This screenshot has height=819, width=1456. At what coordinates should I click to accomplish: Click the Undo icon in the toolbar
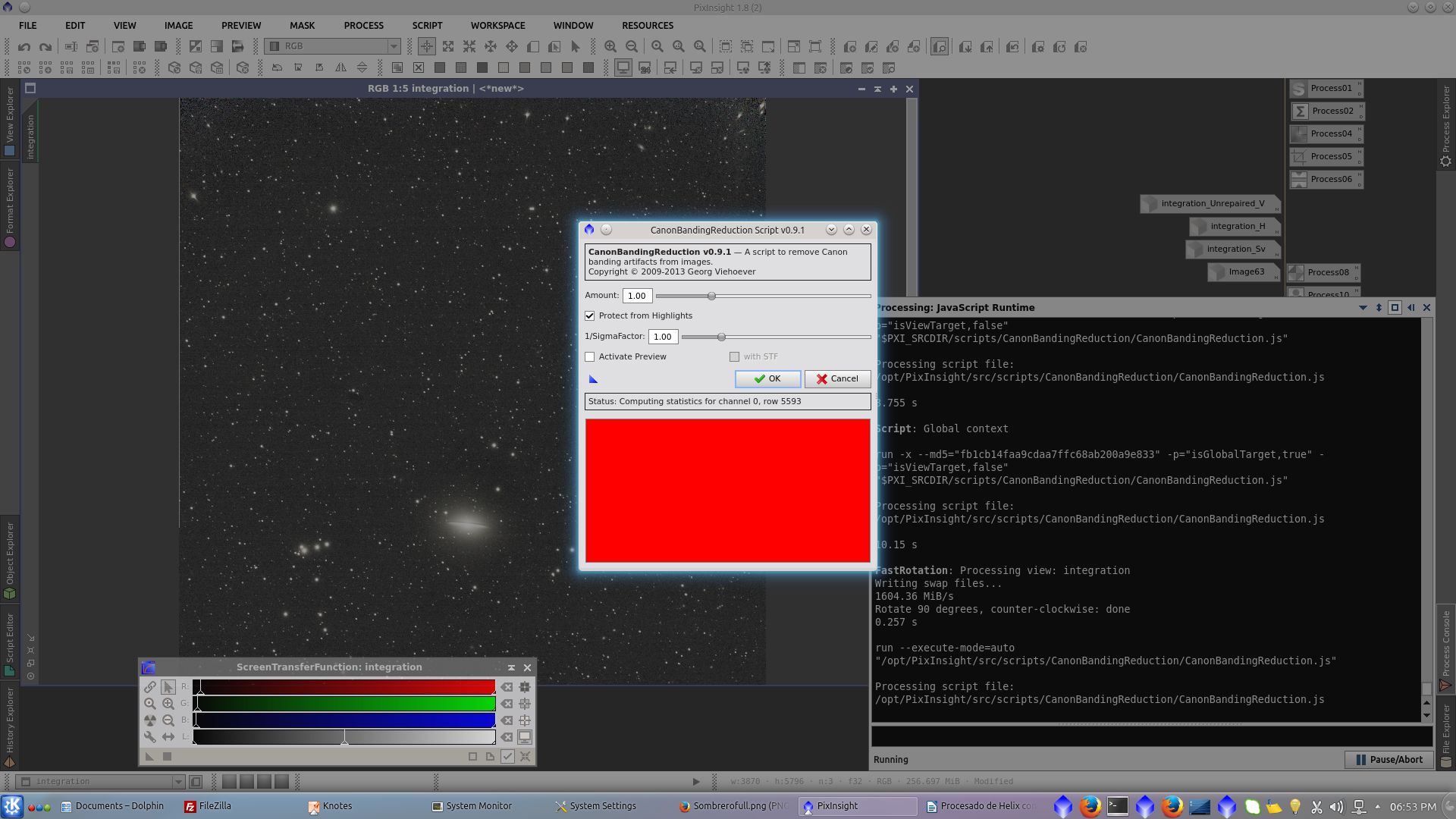pyautogui.click(x=24, y=47)
